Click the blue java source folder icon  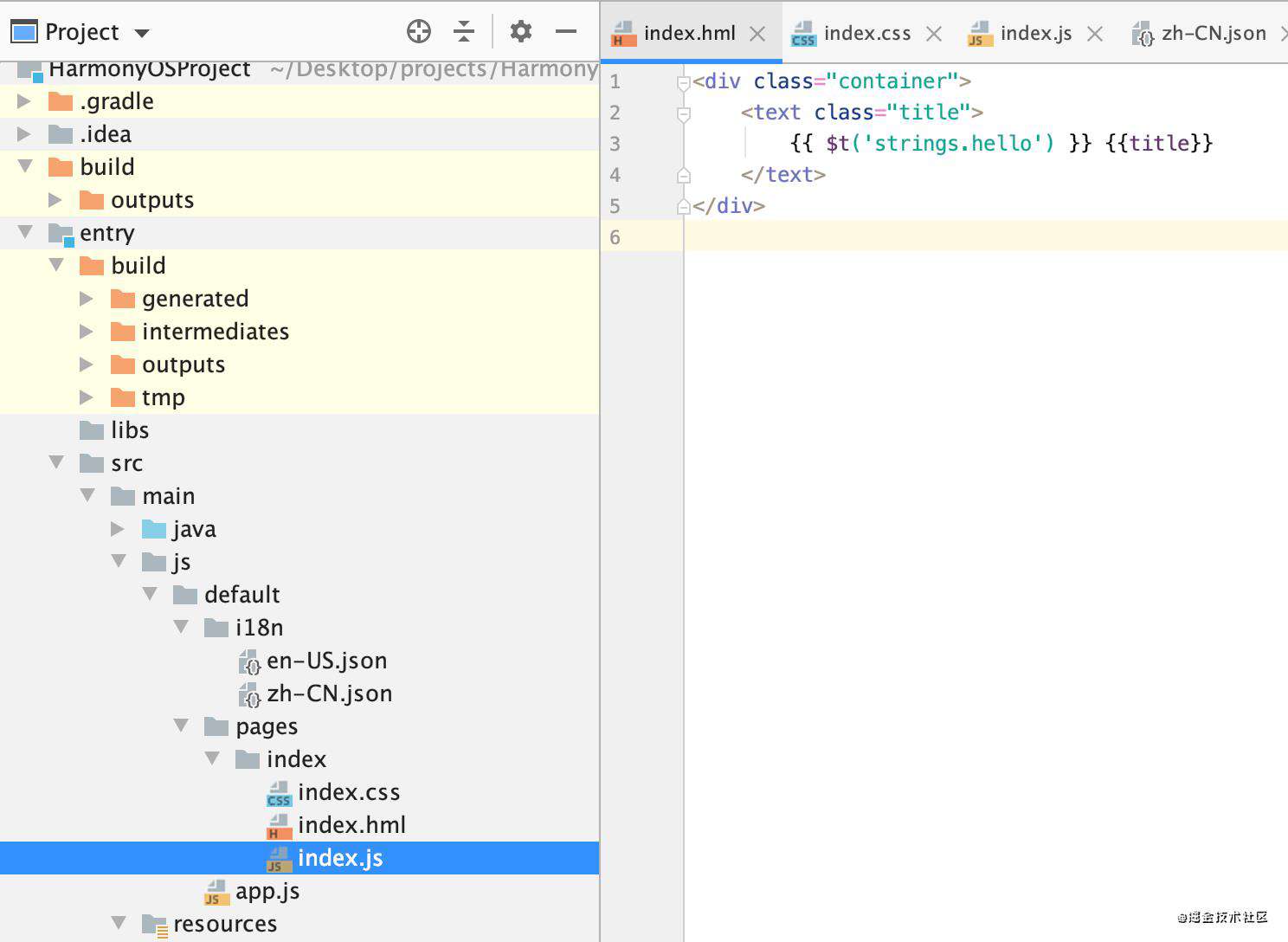pyautogui.click(x=154, y=529)
